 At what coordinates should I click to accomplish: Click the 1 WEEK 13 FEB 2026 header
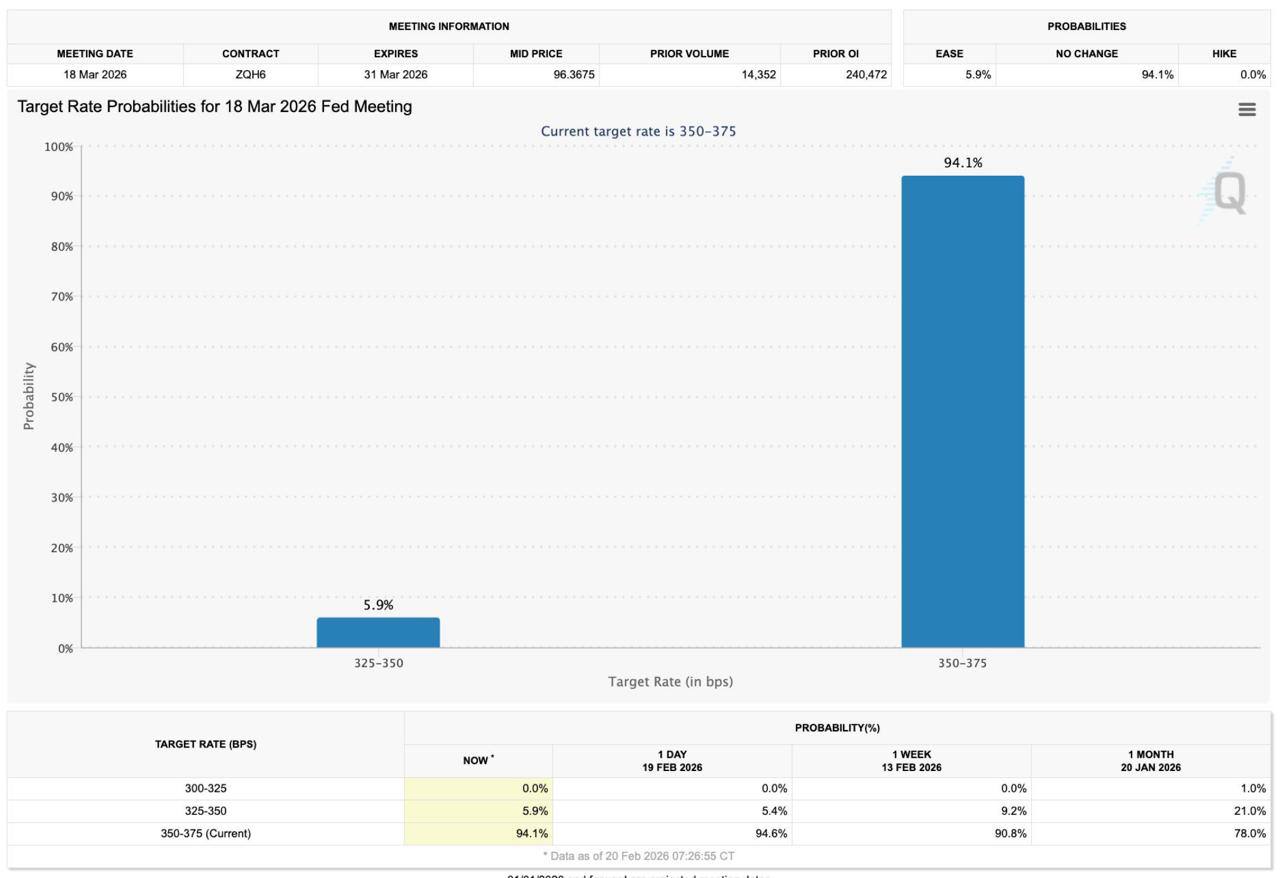[911, 761]
